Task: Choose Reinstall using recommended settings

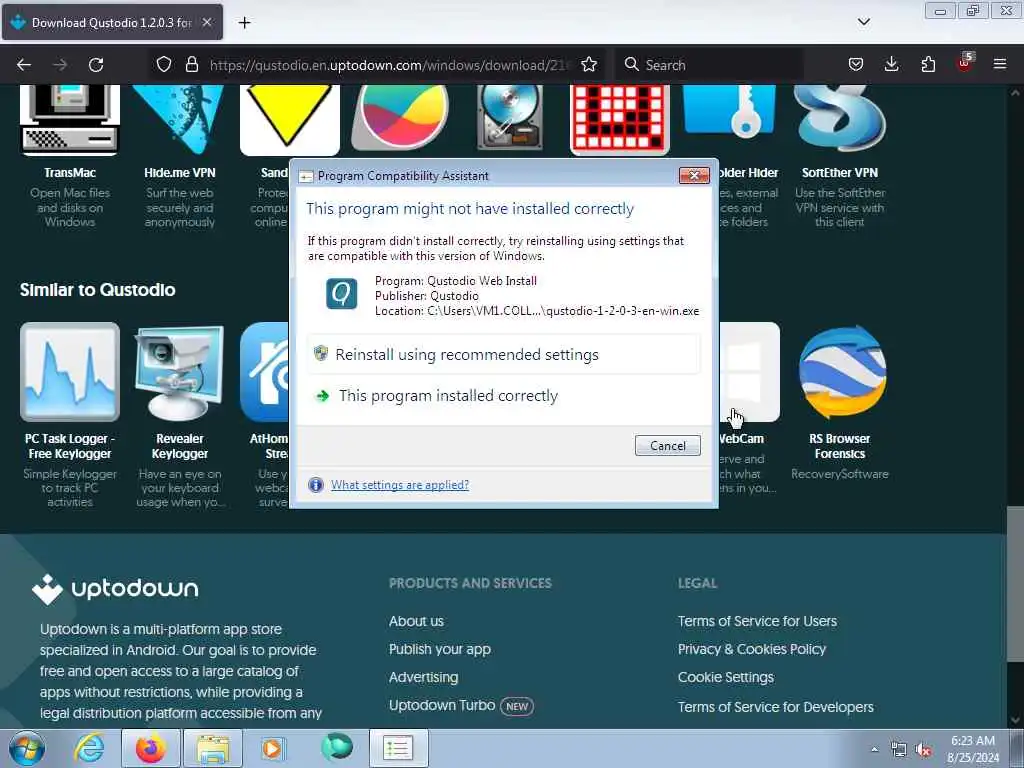Action: 504,355
